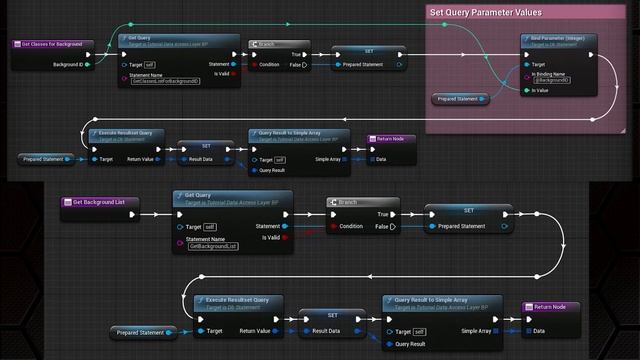Click Is Valid pin on Get Query, Get Classes for Background graph

click(x=233, y=74)
